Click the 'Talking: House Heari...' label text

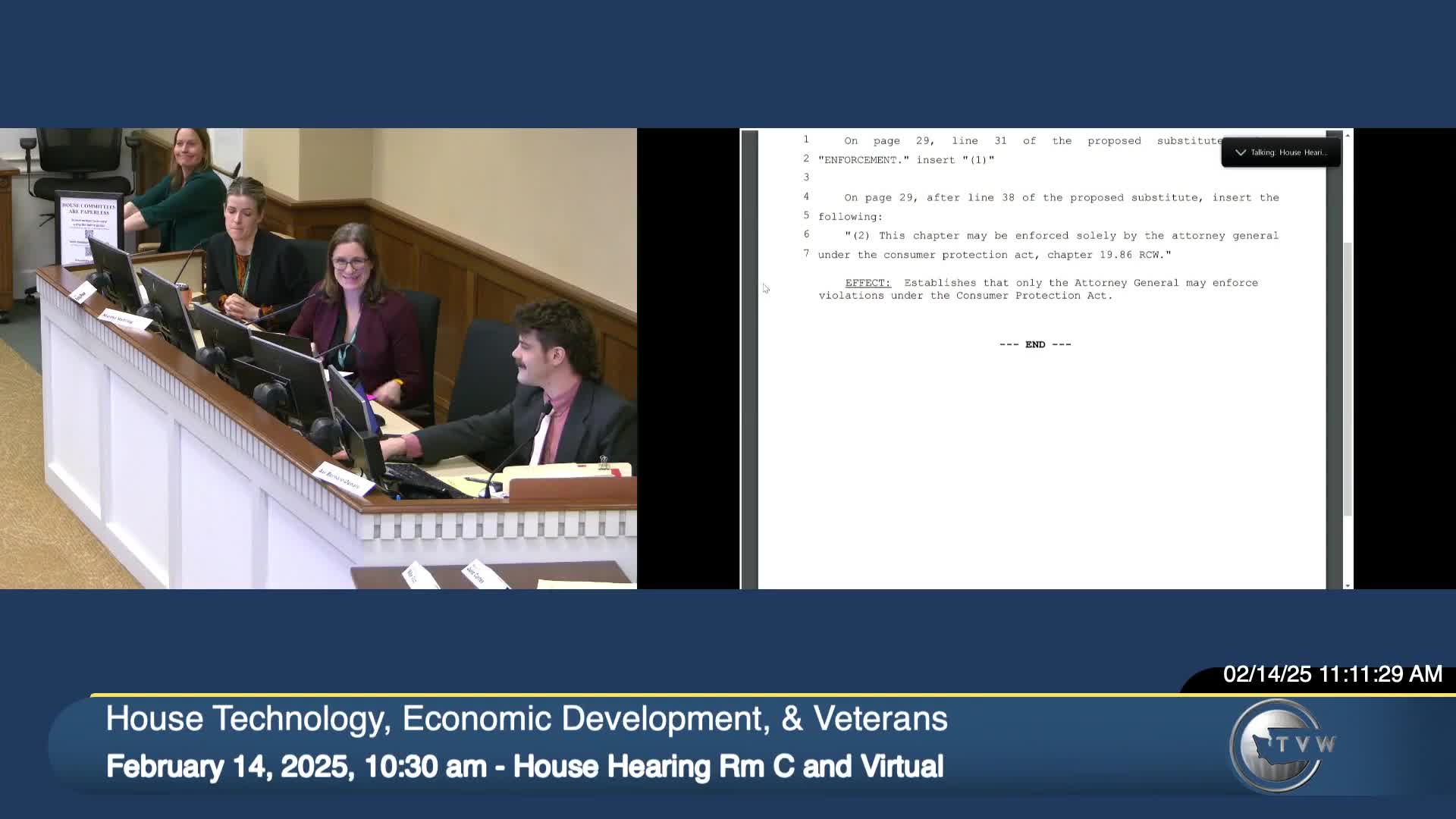[1289, 152]
